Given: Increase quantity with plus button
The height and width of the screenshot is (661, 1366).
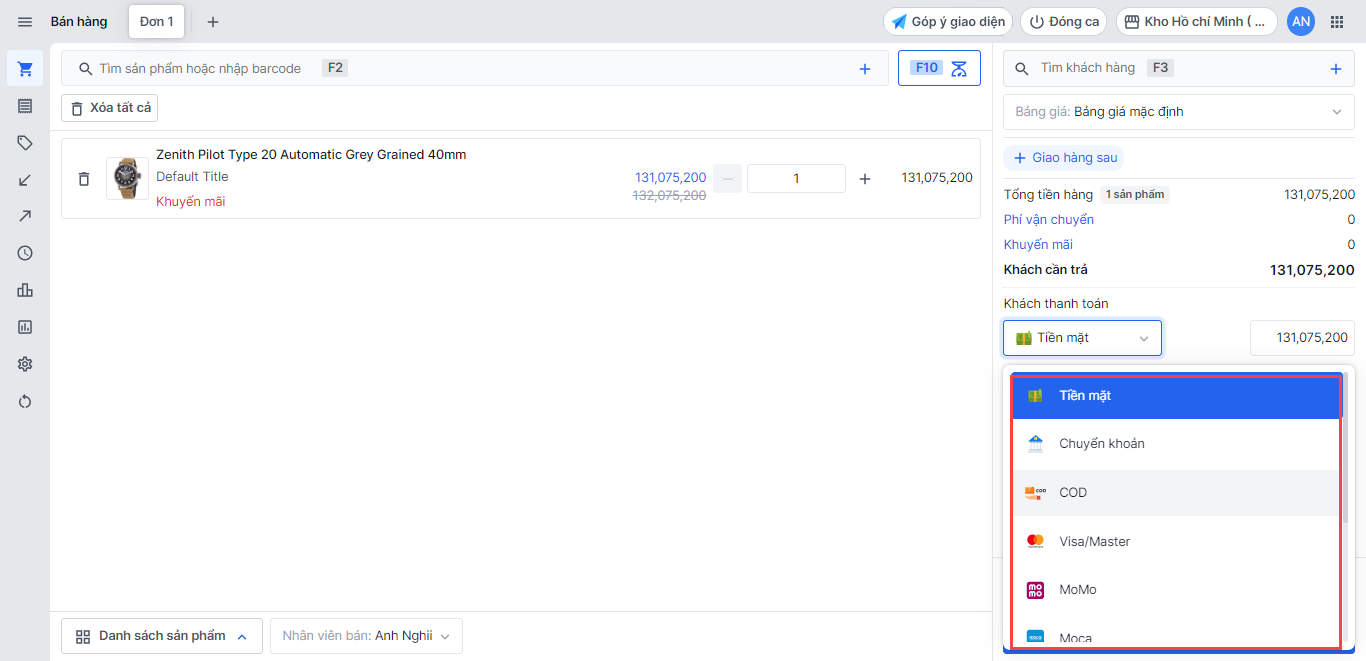Looking at the screenshot, I should point(865,178).
